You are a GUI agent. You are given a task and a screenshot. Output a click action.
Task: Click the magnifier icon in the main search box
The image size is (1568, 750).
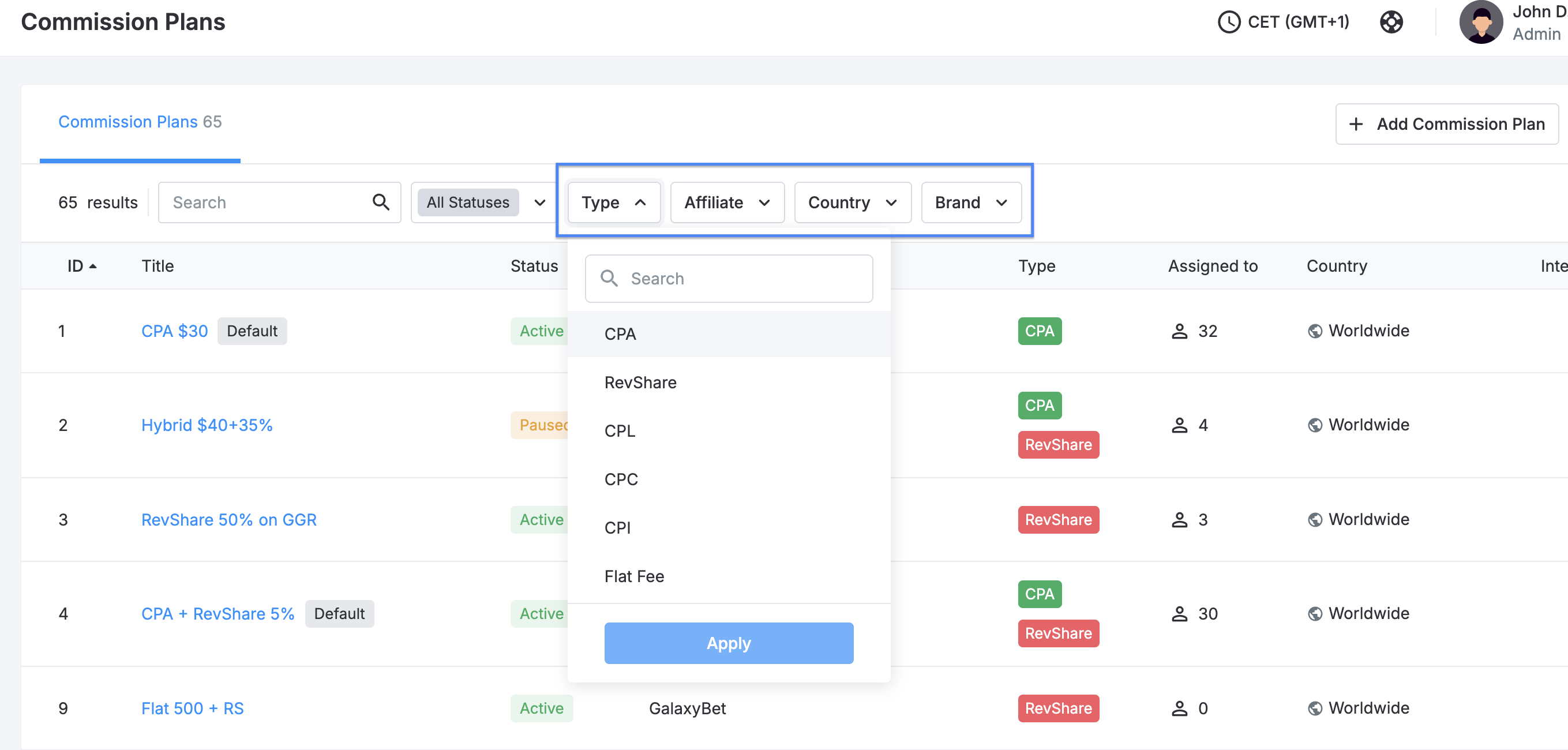pyautogui.click(x=381, y=202)
